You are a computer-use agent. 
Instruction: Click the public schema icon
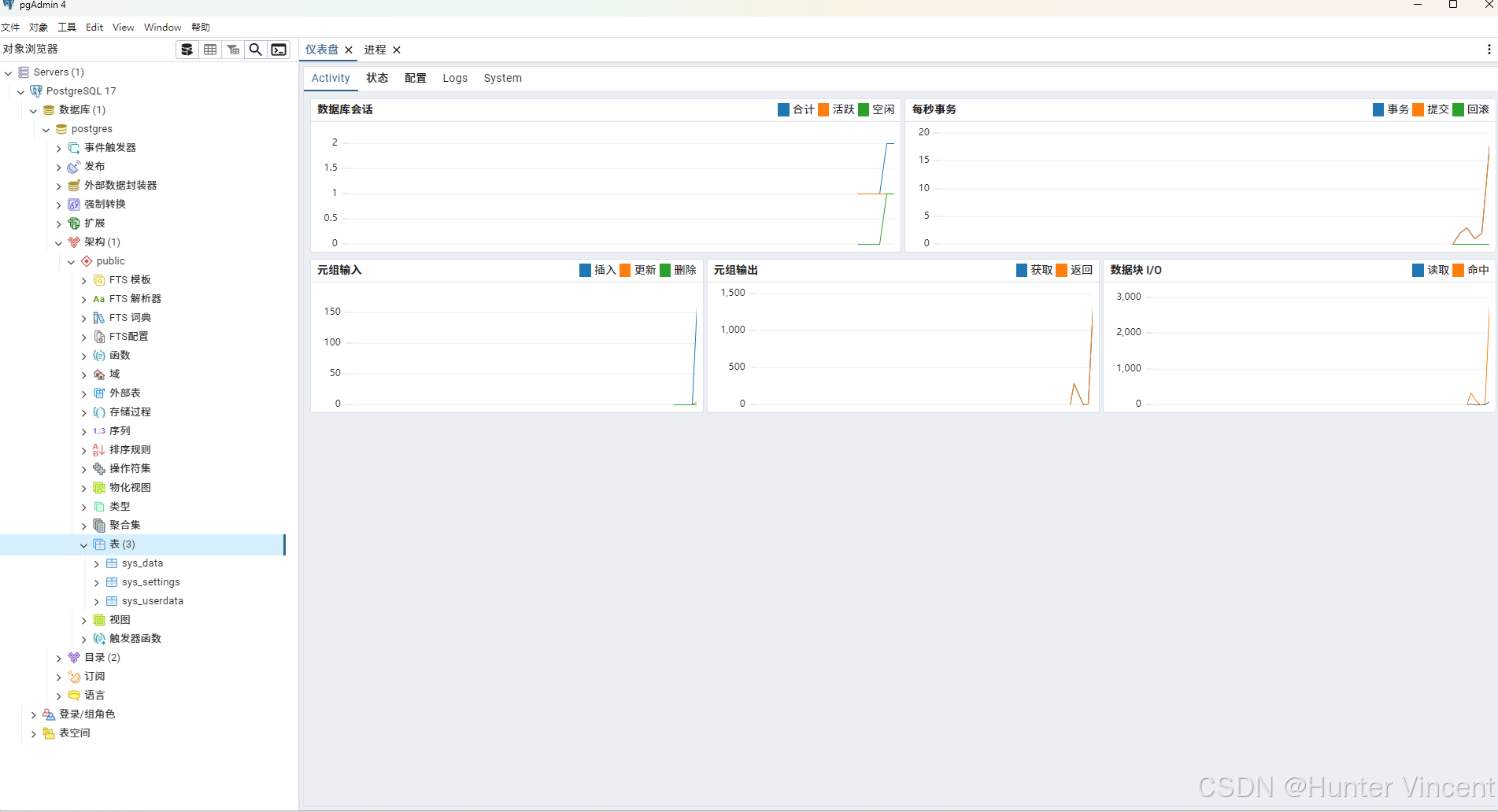point(87,260)
